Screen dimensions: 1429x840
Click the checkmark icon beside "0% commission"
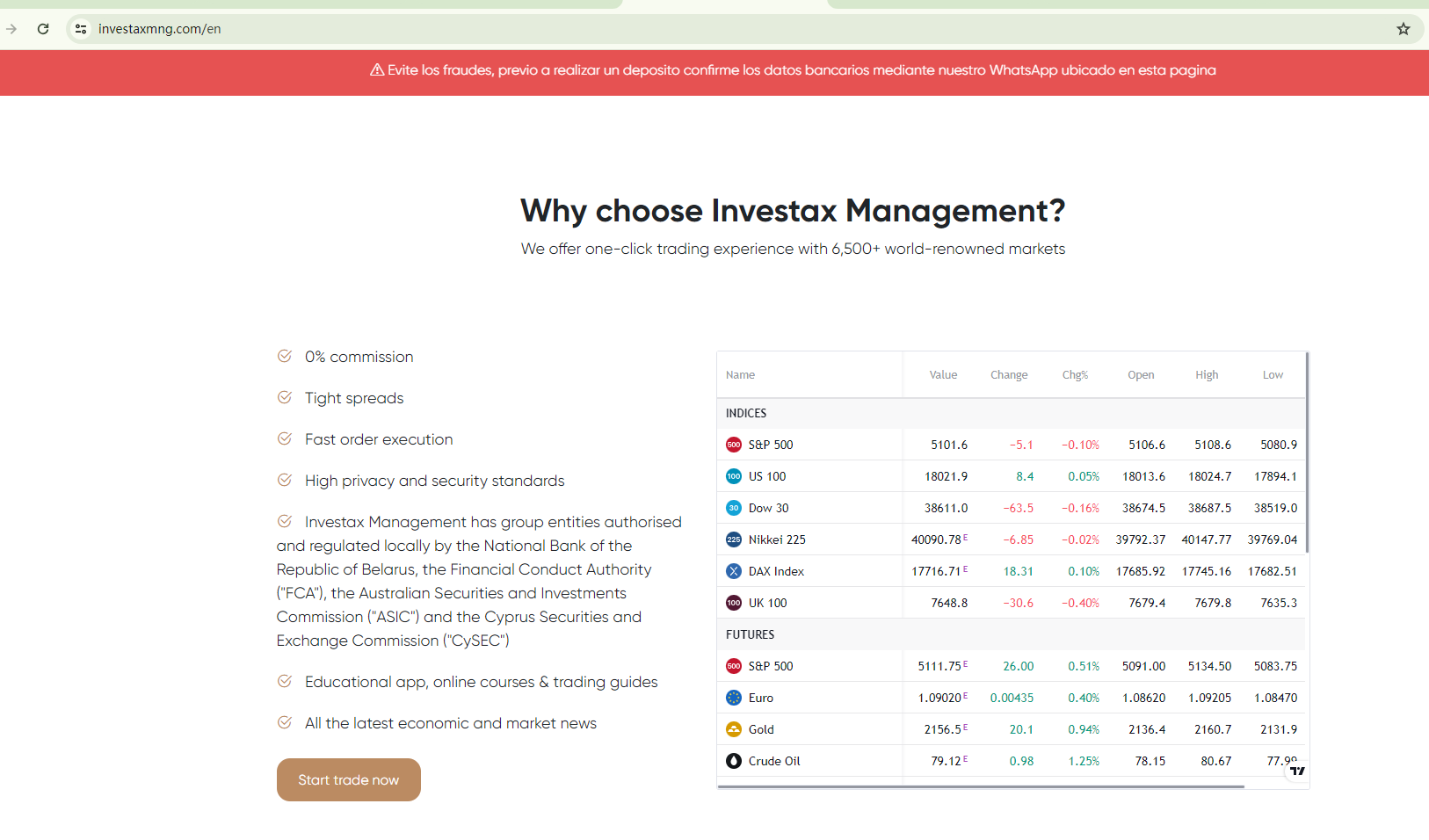tap(284, 356)
